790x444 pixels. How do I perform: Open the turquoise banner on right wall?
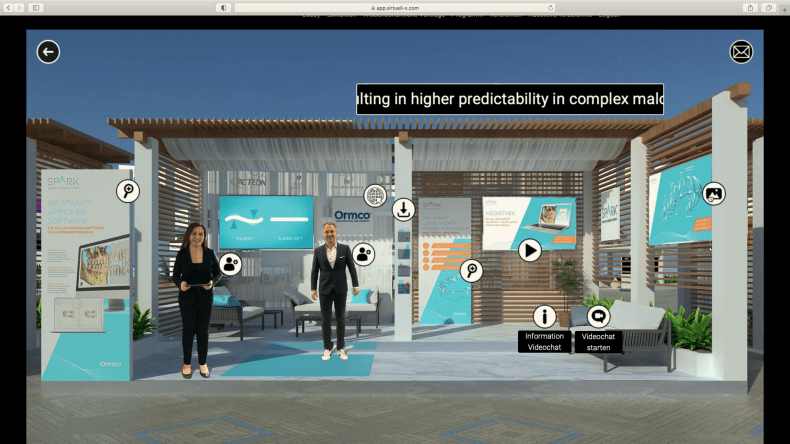(680, 200)
